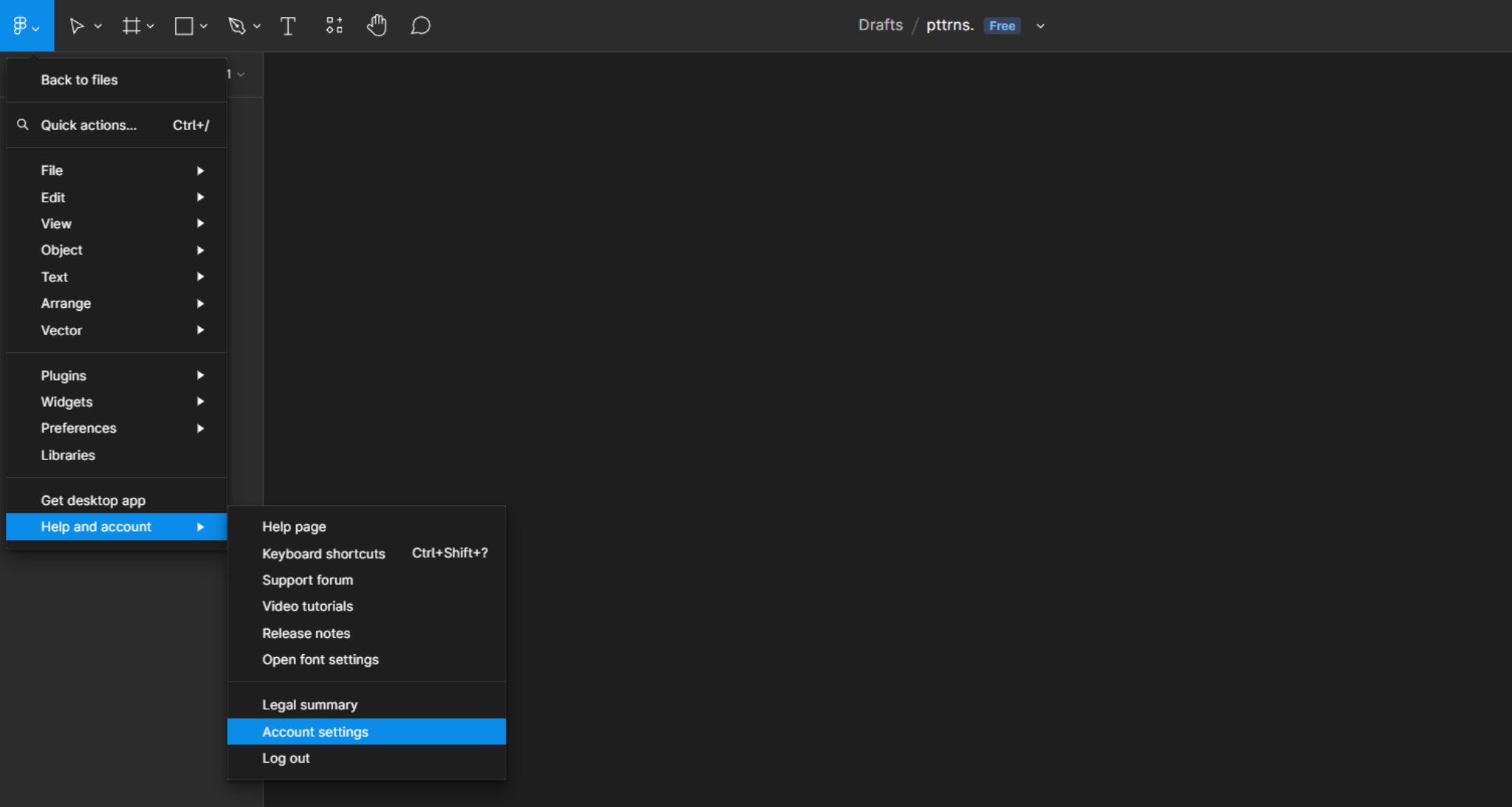Choose Open font settings
This screenshot has height=807, width=1512.
(367, 659)
